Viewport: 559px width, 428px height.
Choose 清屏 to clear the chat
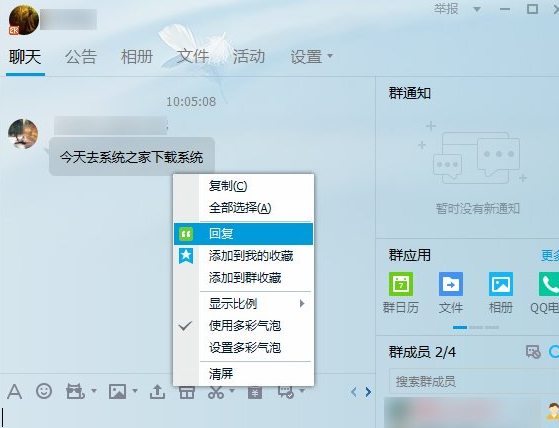coord(243,374)
